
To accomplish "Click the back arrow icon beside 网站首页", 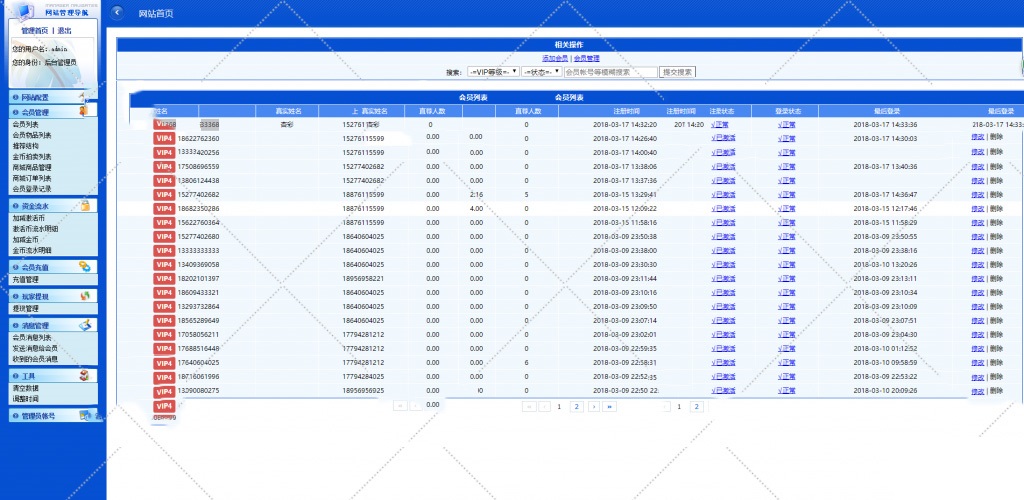I will 119,13.
